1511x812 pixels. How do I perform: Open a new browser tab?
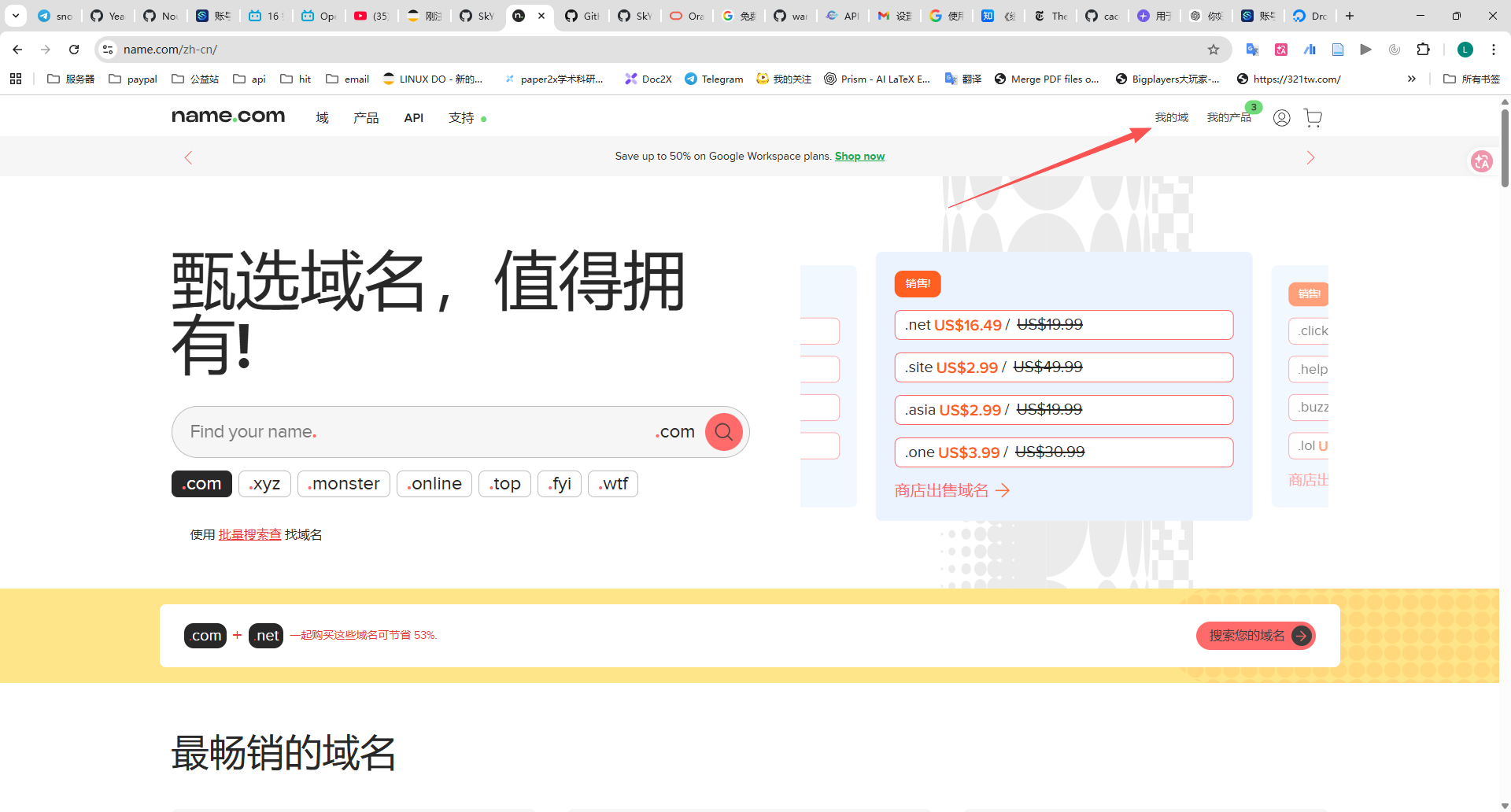1350,16
